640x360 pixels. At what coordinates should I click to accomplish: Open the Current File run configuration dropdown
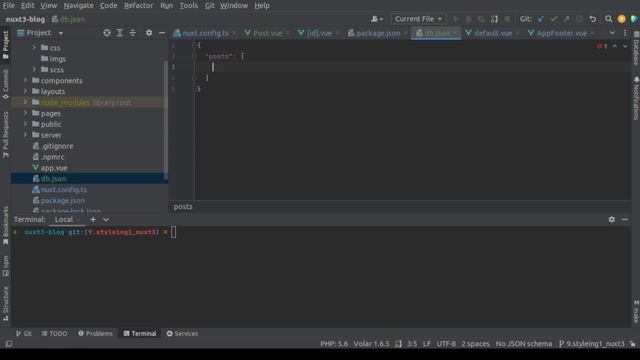pos(418,19)
